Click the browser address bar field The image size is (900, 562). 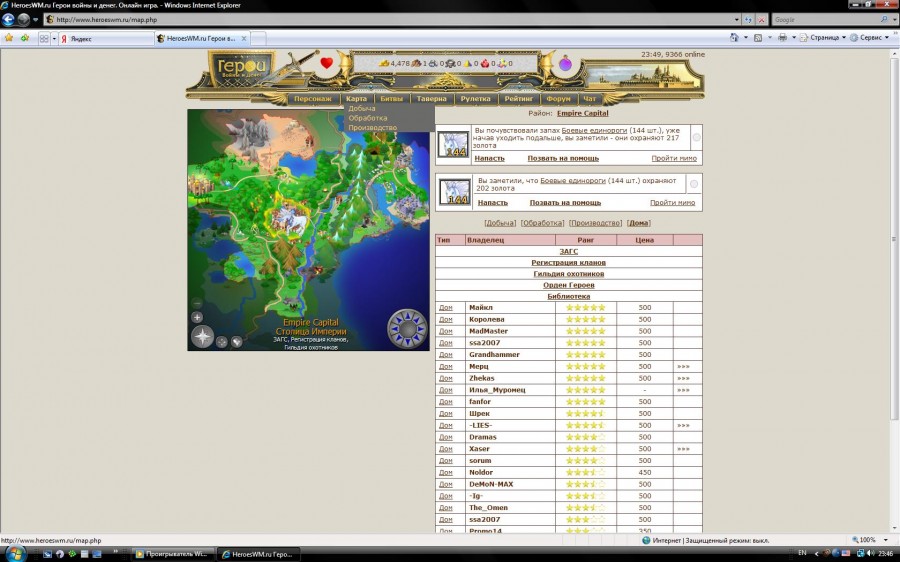coord(392,20)
